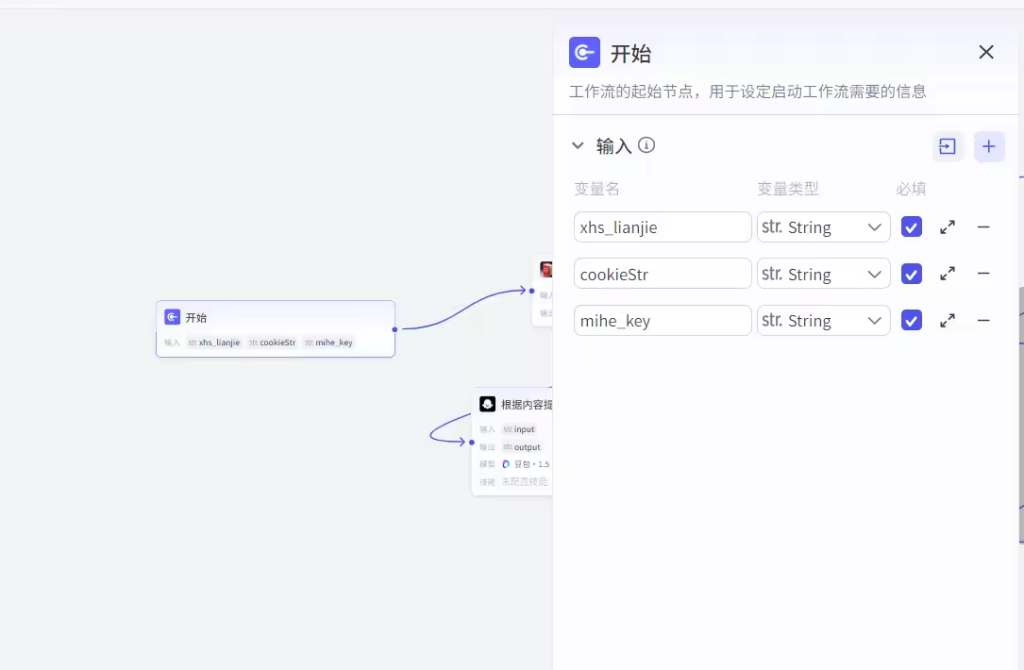
Task: Click the import icon beside the plus button
Action: (x=947, y=147)
